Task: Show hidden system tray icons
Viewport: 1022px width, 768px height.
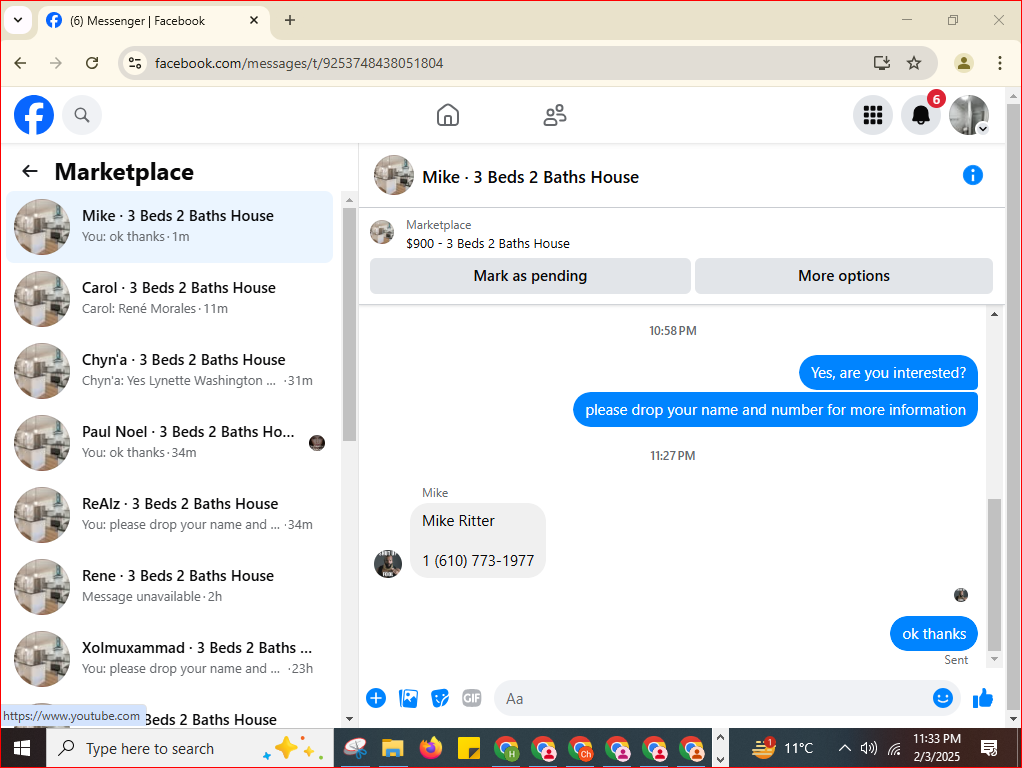Action: (x=844, y=748)
